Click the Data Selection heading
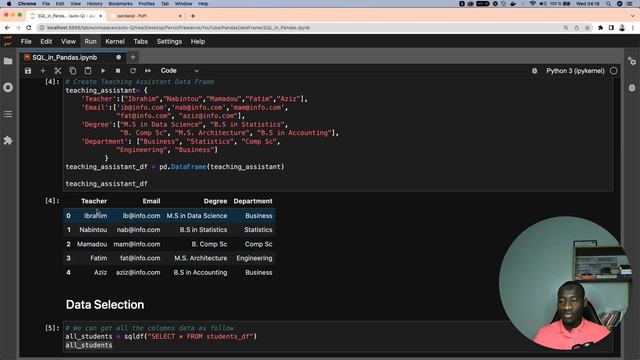The width and height of the screenshot is (640, 360). tap(105, 305)
